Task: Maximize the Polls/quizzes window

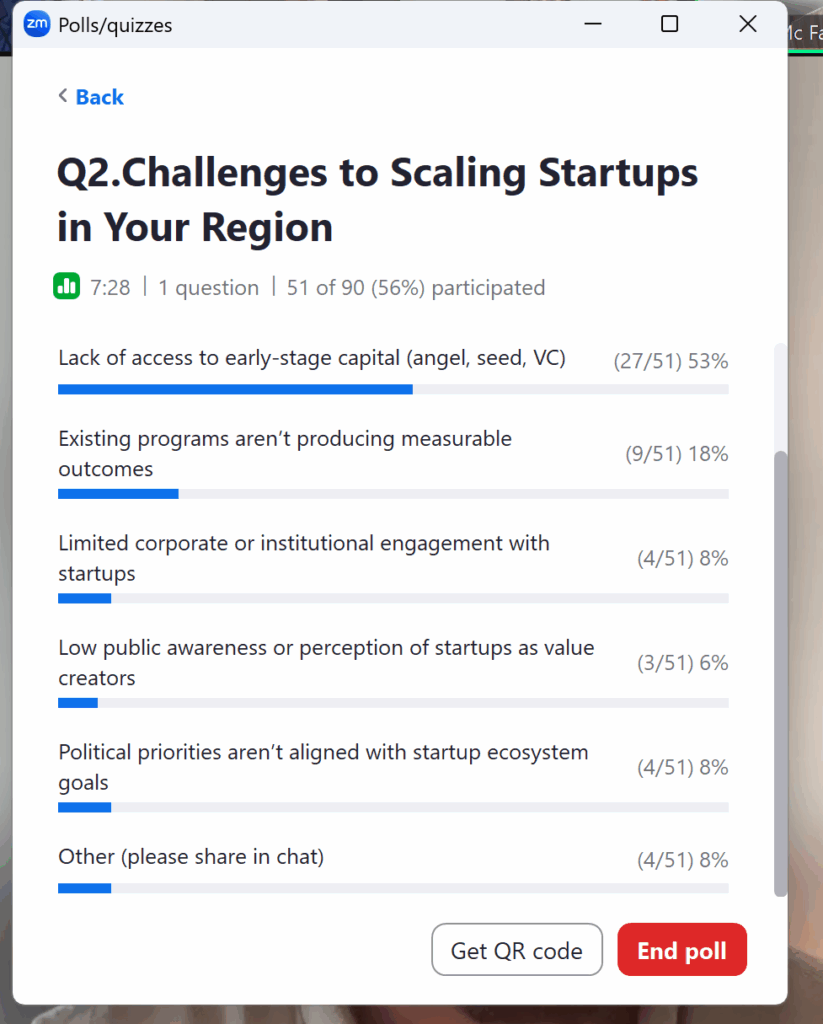Action: [670, 24]
